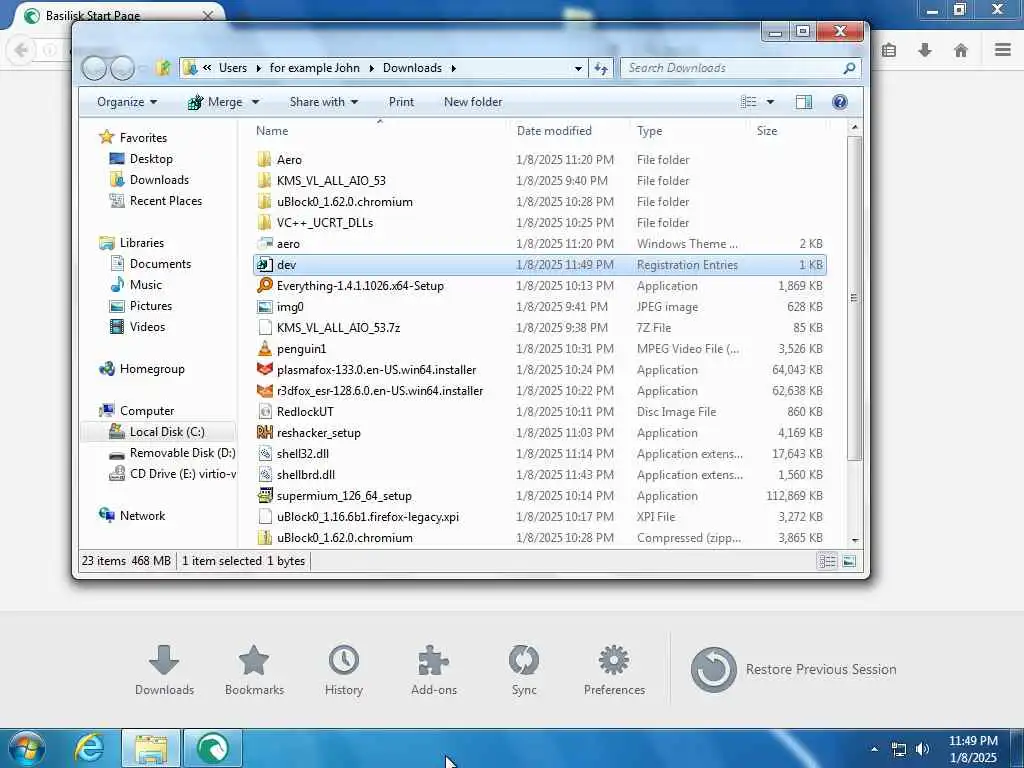Show hidden tray icons arrow
1024x768 pixels.
(x=874, y=749)
